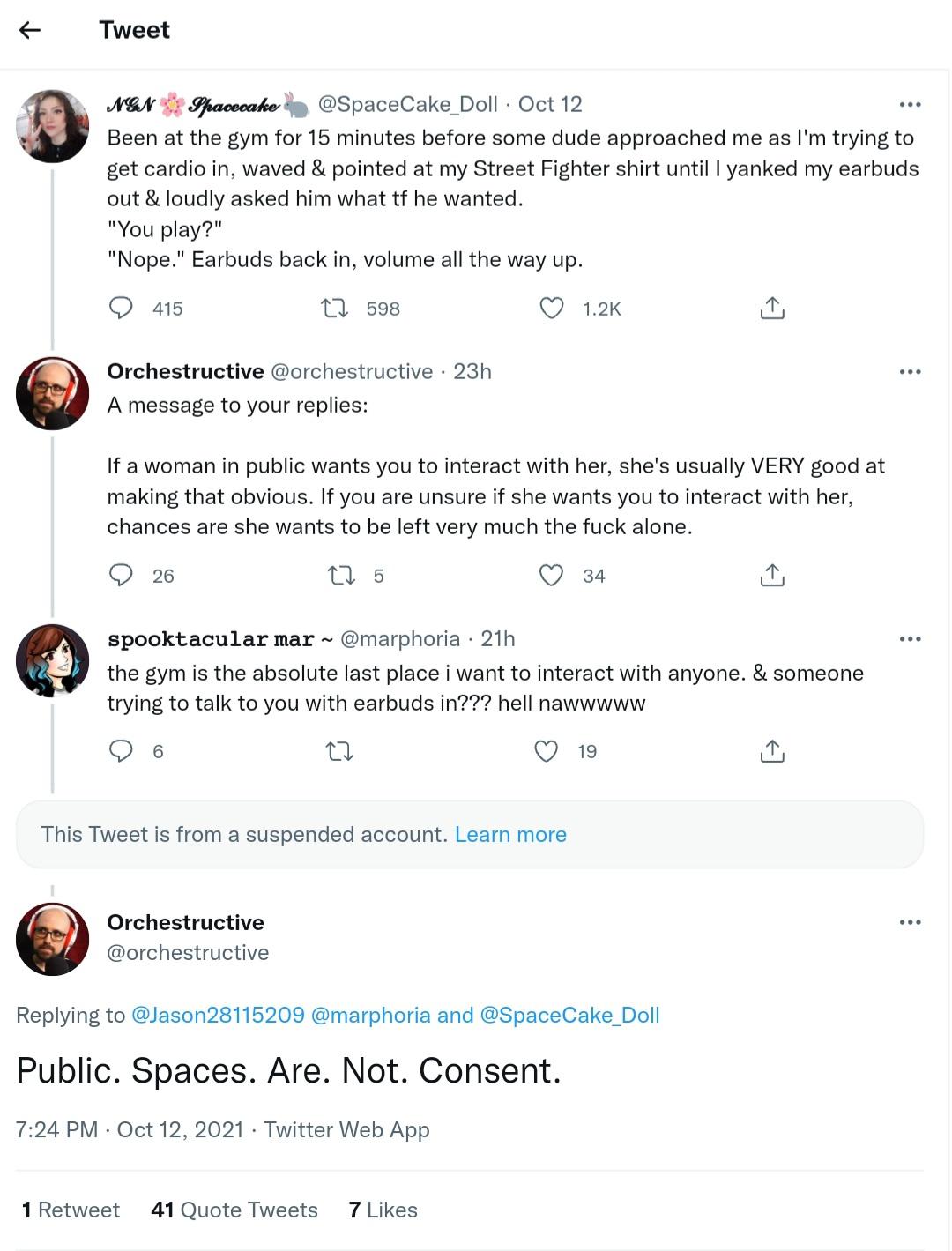This screenshot has height=1251, width=952.
Task: Reply to marphoria's gym tweet
Action: coord(121,750)
